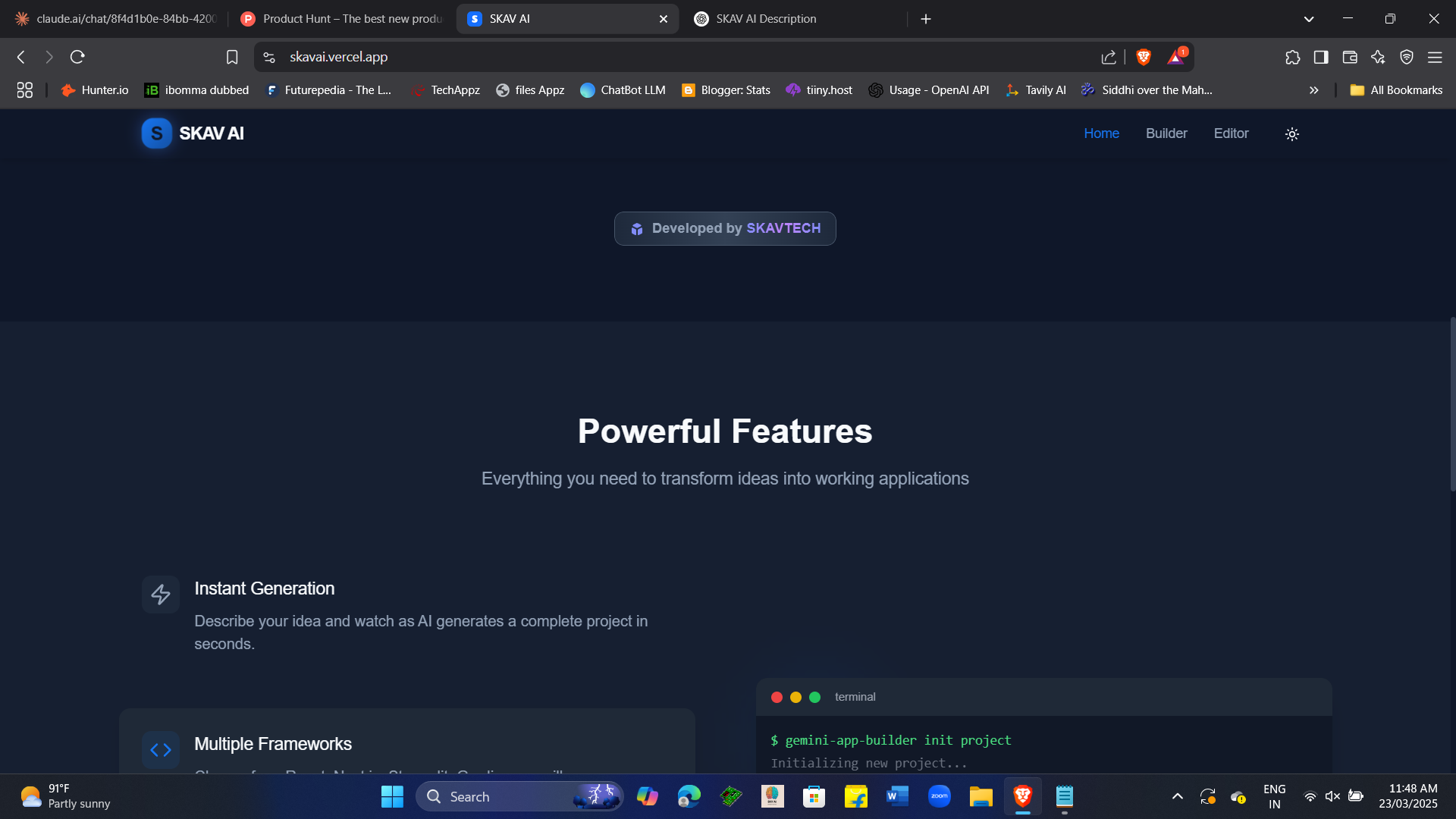Open the Editor nav link
The height and width of the screenshot is (819, 1456).
coord(1231,133)
